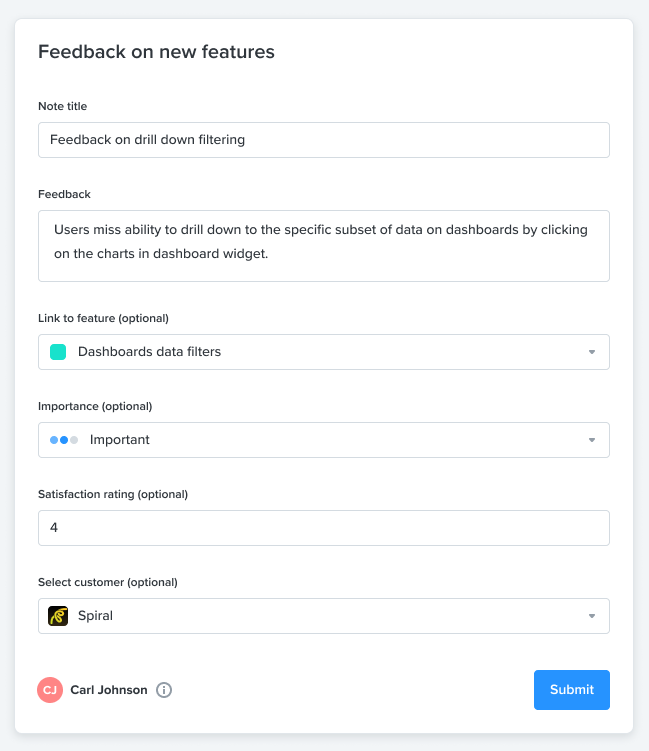Submit the feedback form

pos(572,690)
